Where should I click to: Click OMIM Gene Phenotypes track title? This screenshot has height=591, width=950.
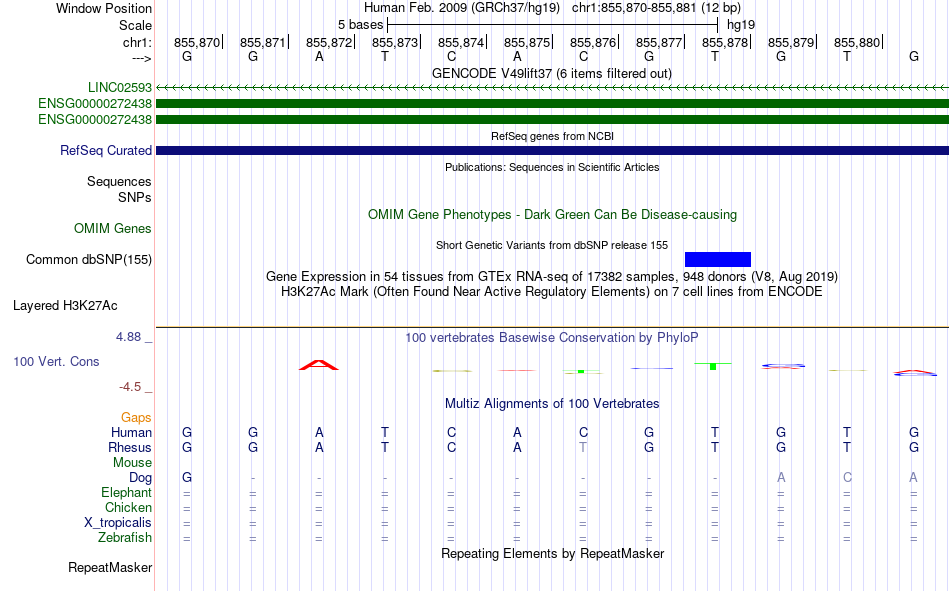[552, 215]
